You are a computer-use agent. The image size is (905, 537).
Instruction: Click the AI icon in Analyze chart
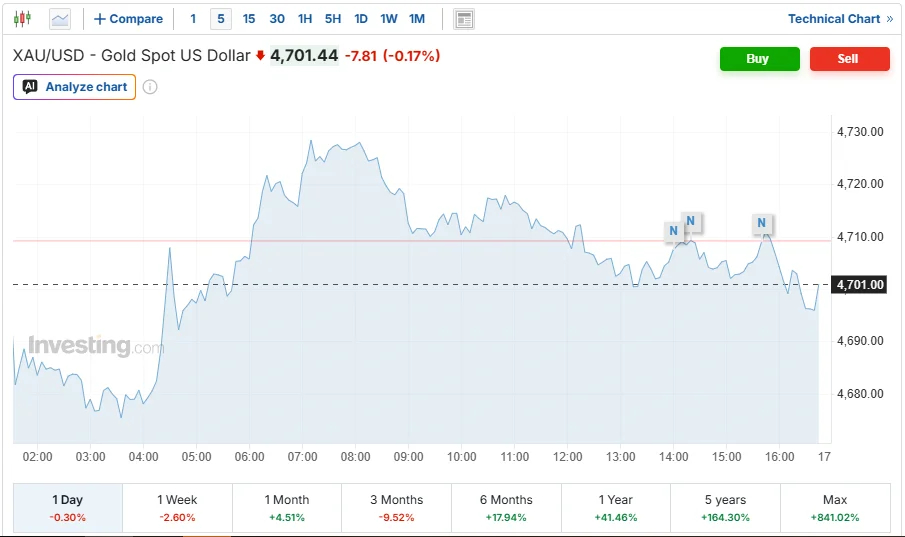click(30, 87)
